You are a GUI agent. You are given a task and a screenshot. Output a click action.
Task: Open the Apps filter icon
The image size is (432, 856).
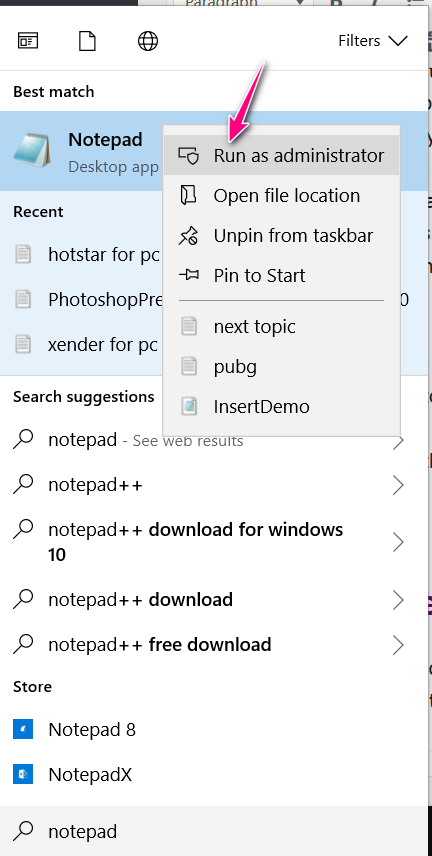tap(28, 41)
